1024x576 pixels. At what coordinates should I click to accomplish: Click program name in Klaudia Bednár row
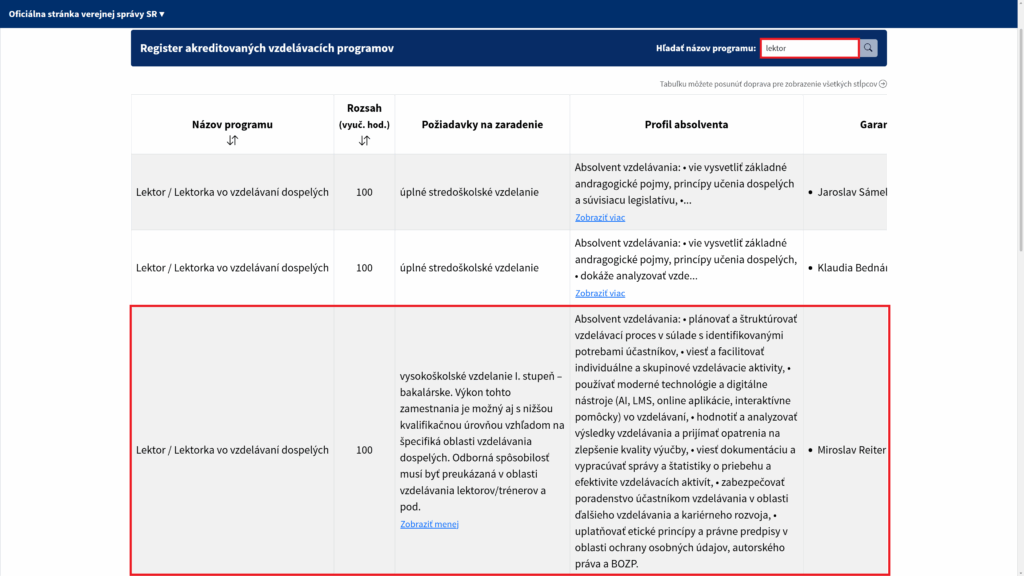tap(232, 268)
